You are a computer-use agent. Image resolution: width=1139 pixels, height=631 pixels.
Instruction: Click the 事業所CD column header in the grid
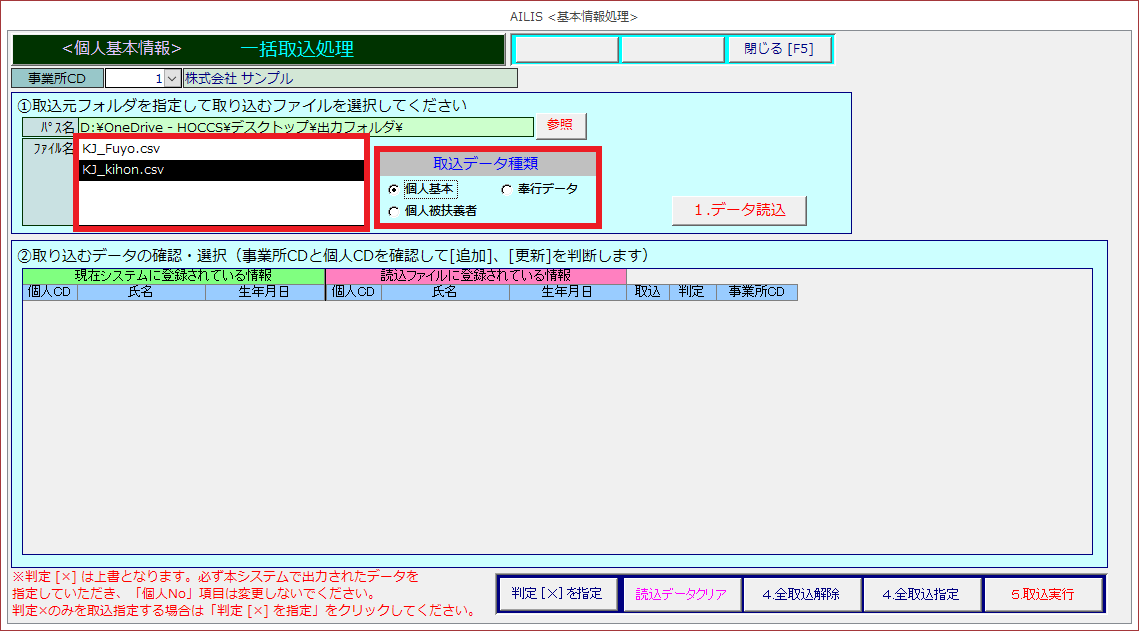coord(757,292)
